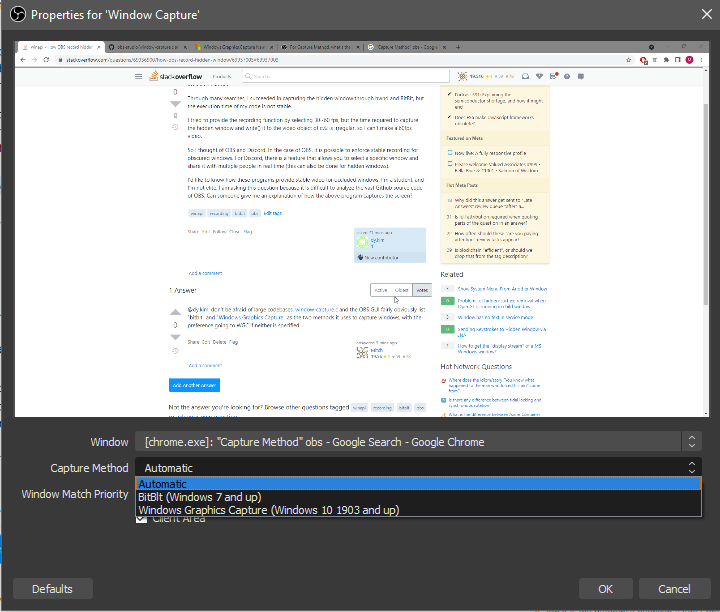
Task: Reset settings with the Defaults button
Action: pyautogui.click(x=52, y=589)
